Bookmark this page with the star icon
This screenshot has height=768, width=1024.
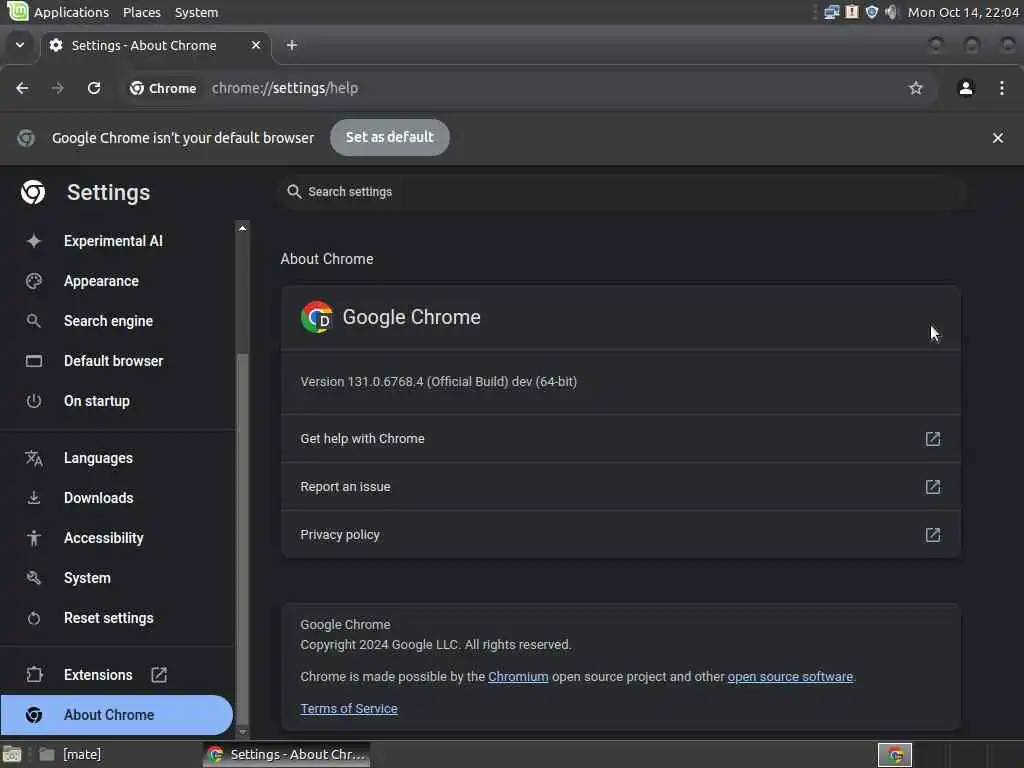916,88
